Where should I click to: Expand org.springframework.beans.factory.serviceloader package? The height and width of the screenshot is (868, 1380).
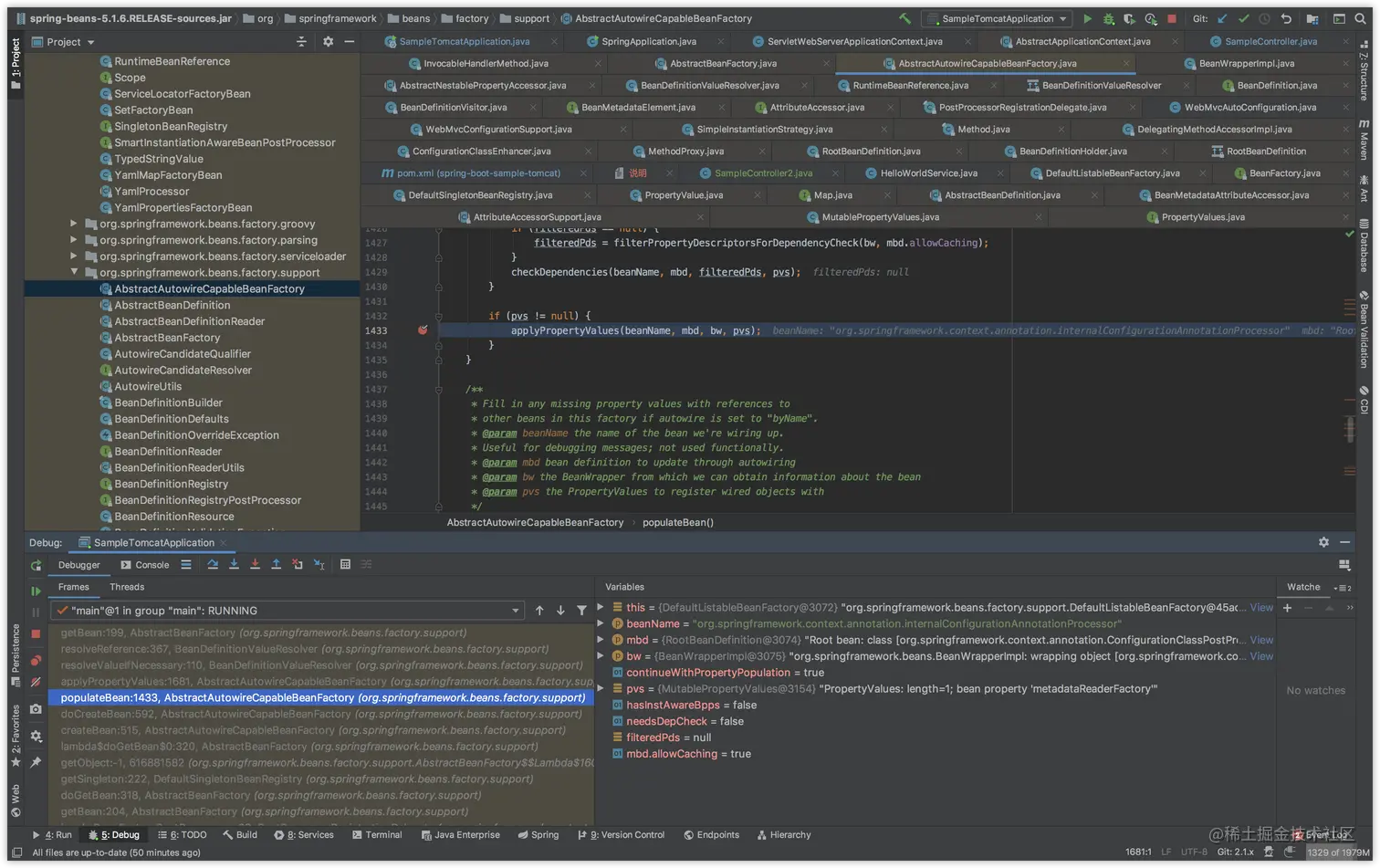tap(74, 256)
